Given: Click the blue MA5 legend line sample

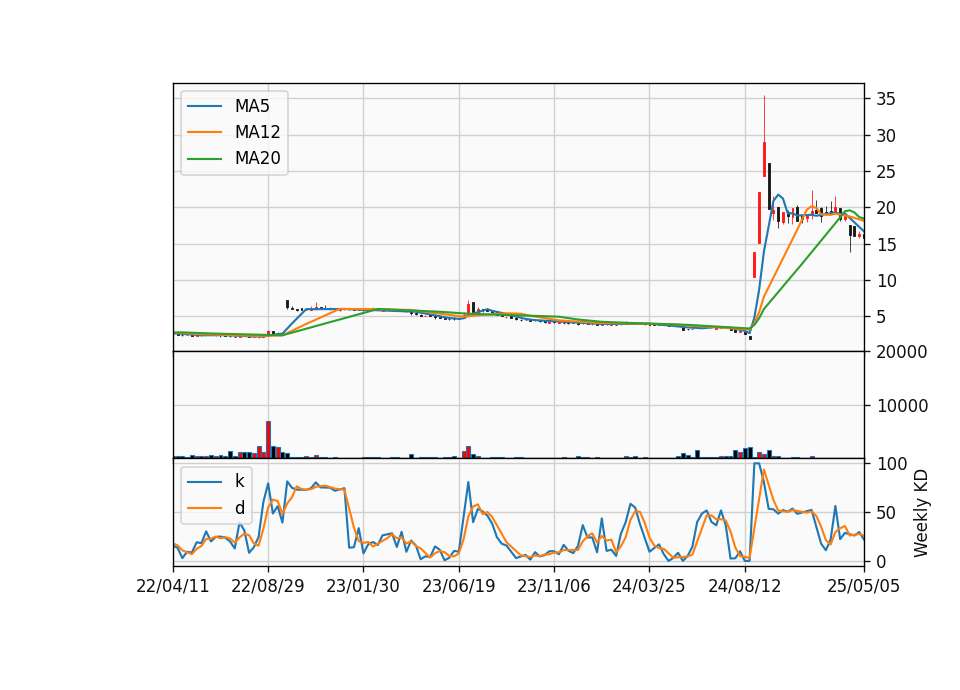Looking at the screenshot, I should tap(204, 107).
